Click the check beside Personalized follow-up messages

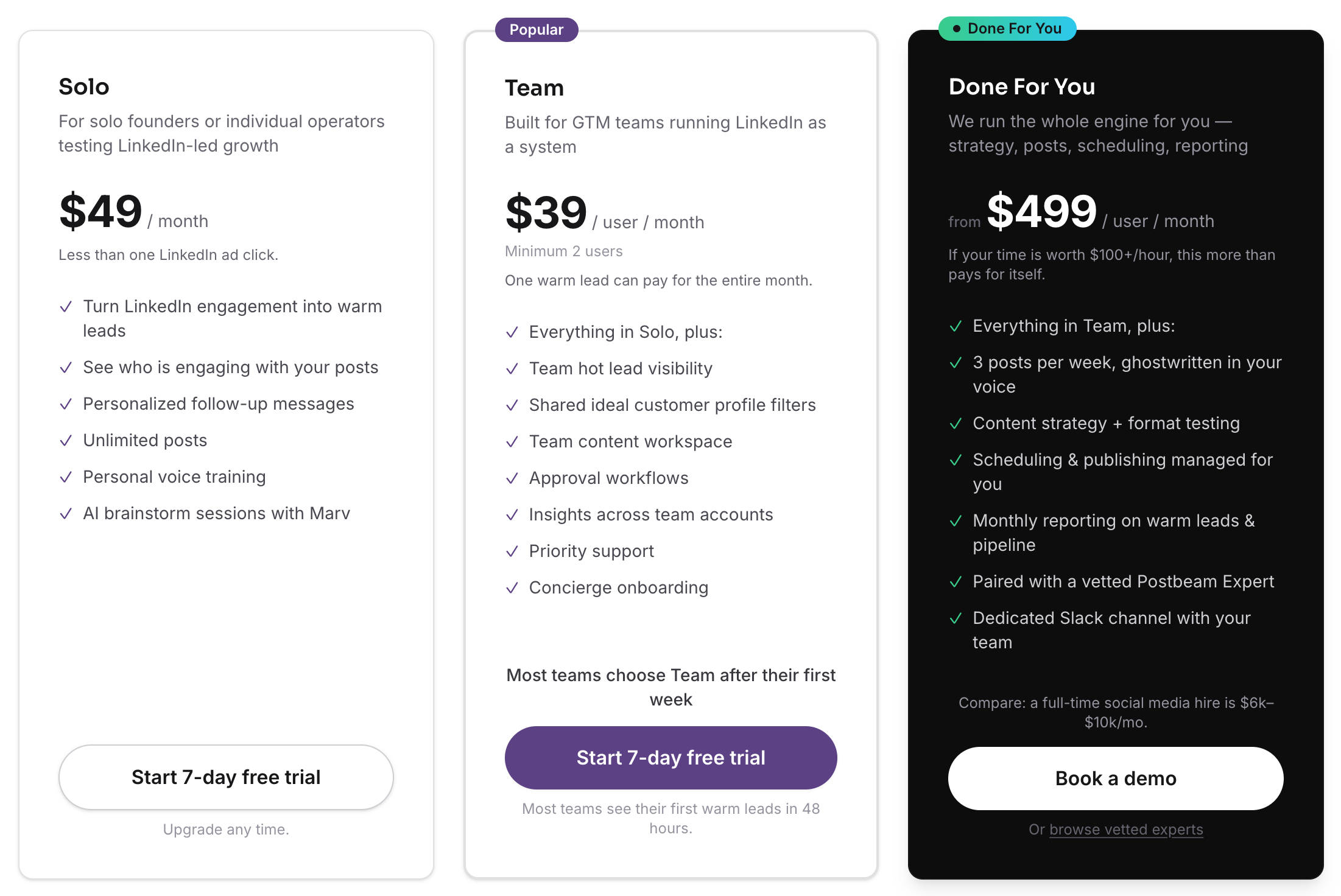pos(66,404)
